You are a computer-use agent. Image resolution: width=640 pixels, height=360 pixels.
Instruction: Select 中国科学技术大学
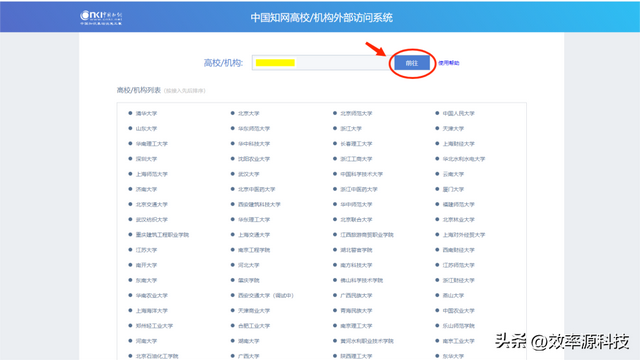362,174
